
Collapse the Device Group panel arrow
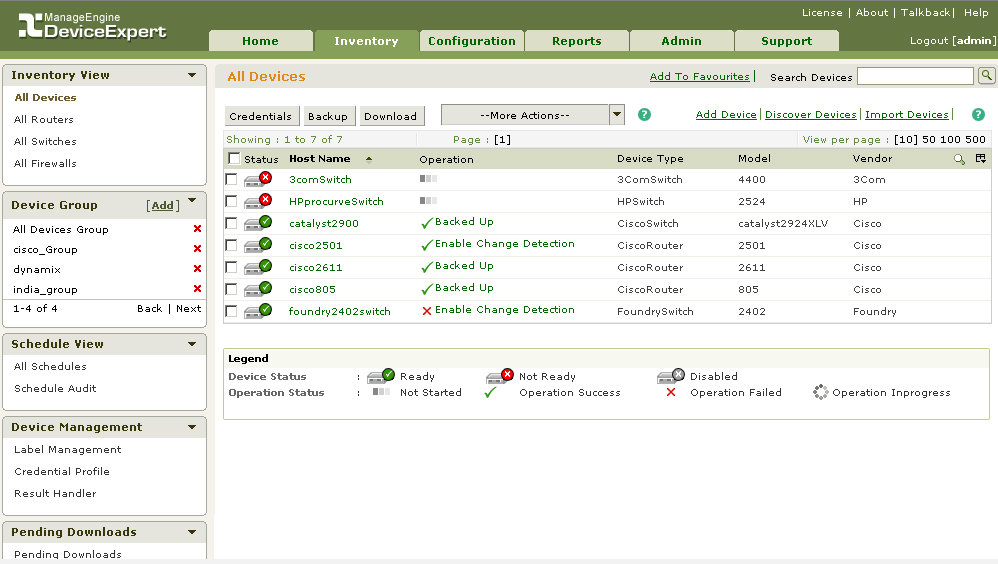point(192,201)
